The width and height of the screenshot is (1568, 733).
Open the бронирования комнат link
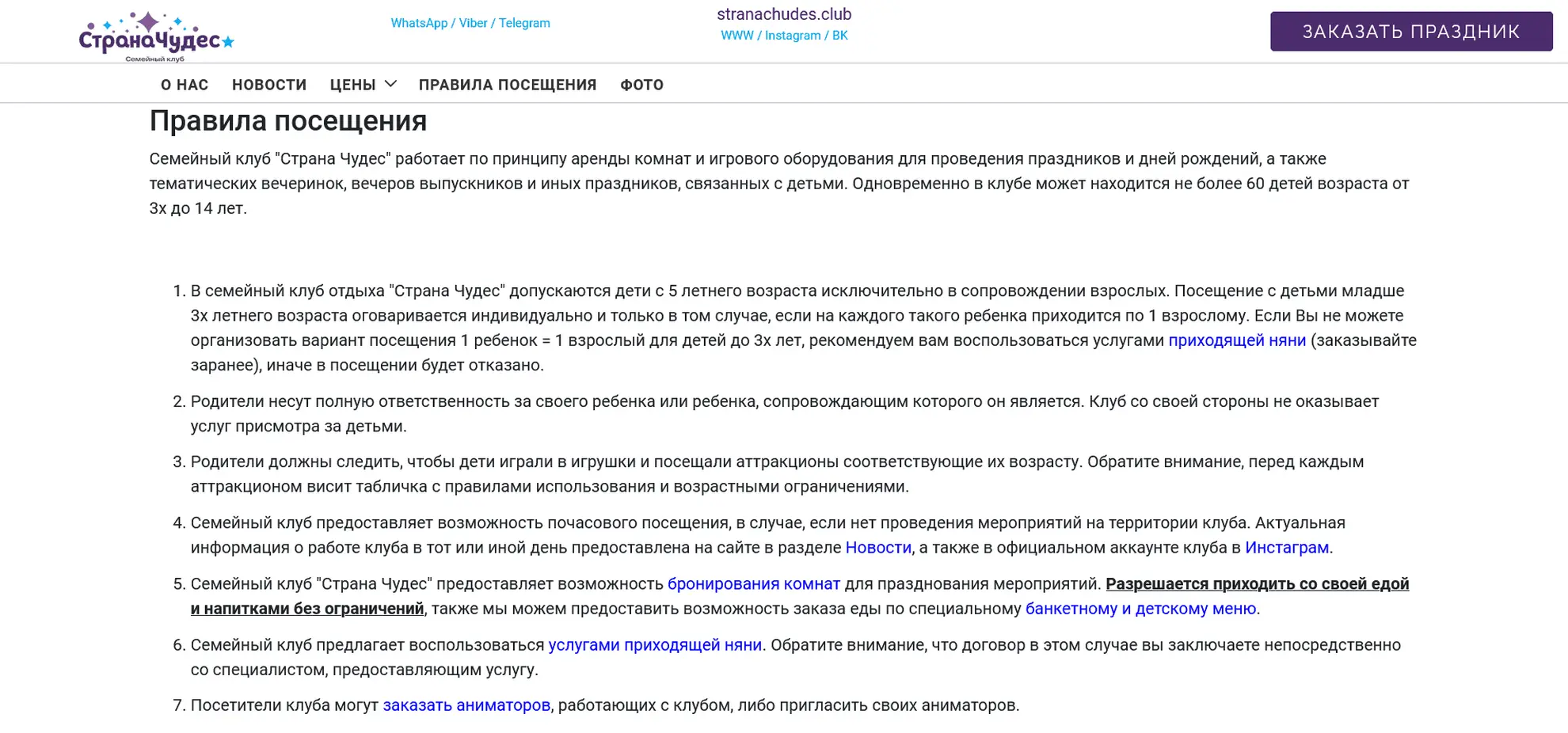click(753, 584)
